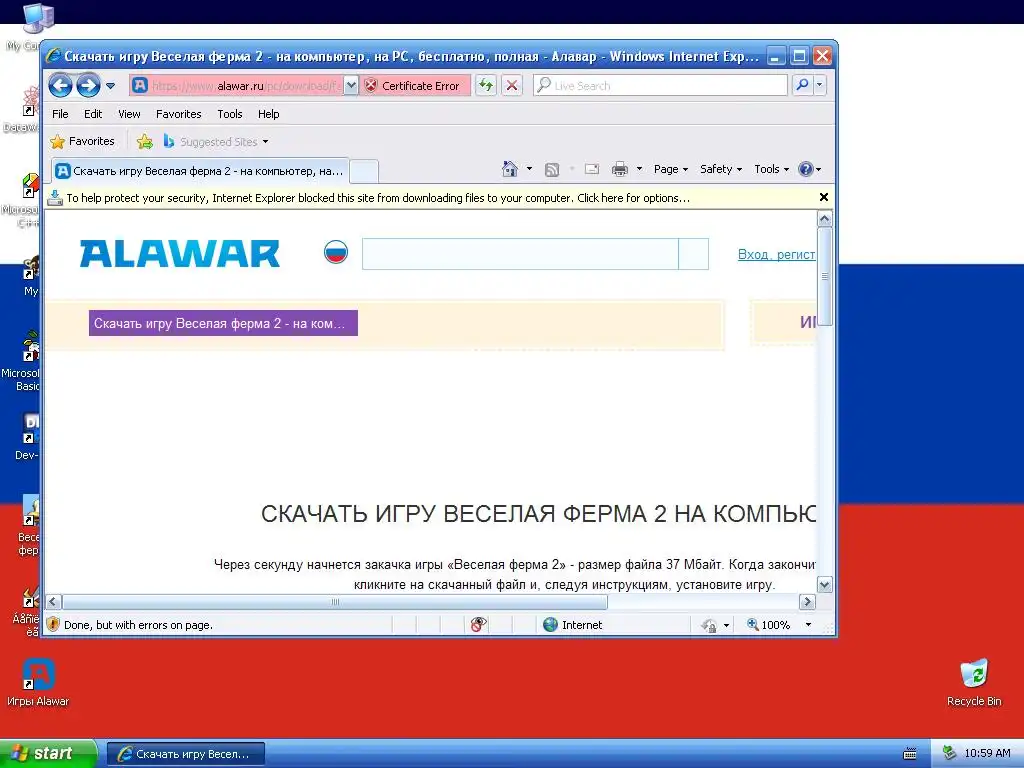Click vertical scrollbar up arrow
Image resolution: width=1024 pixels, height=768 pixels.
pos(825,219)
